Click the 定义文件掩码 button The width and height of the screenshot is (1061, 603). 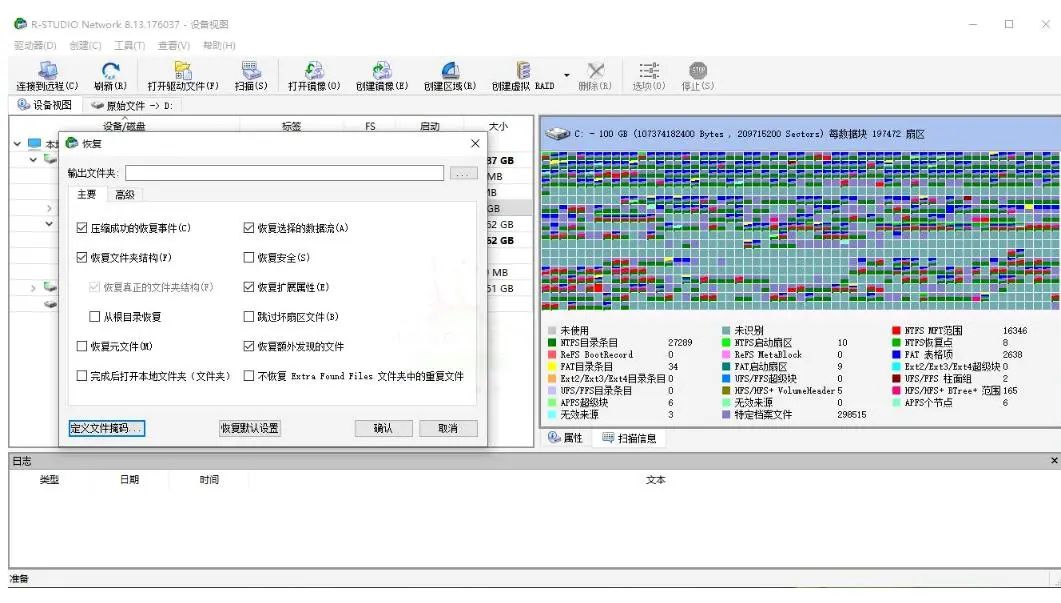coord(107,428)
